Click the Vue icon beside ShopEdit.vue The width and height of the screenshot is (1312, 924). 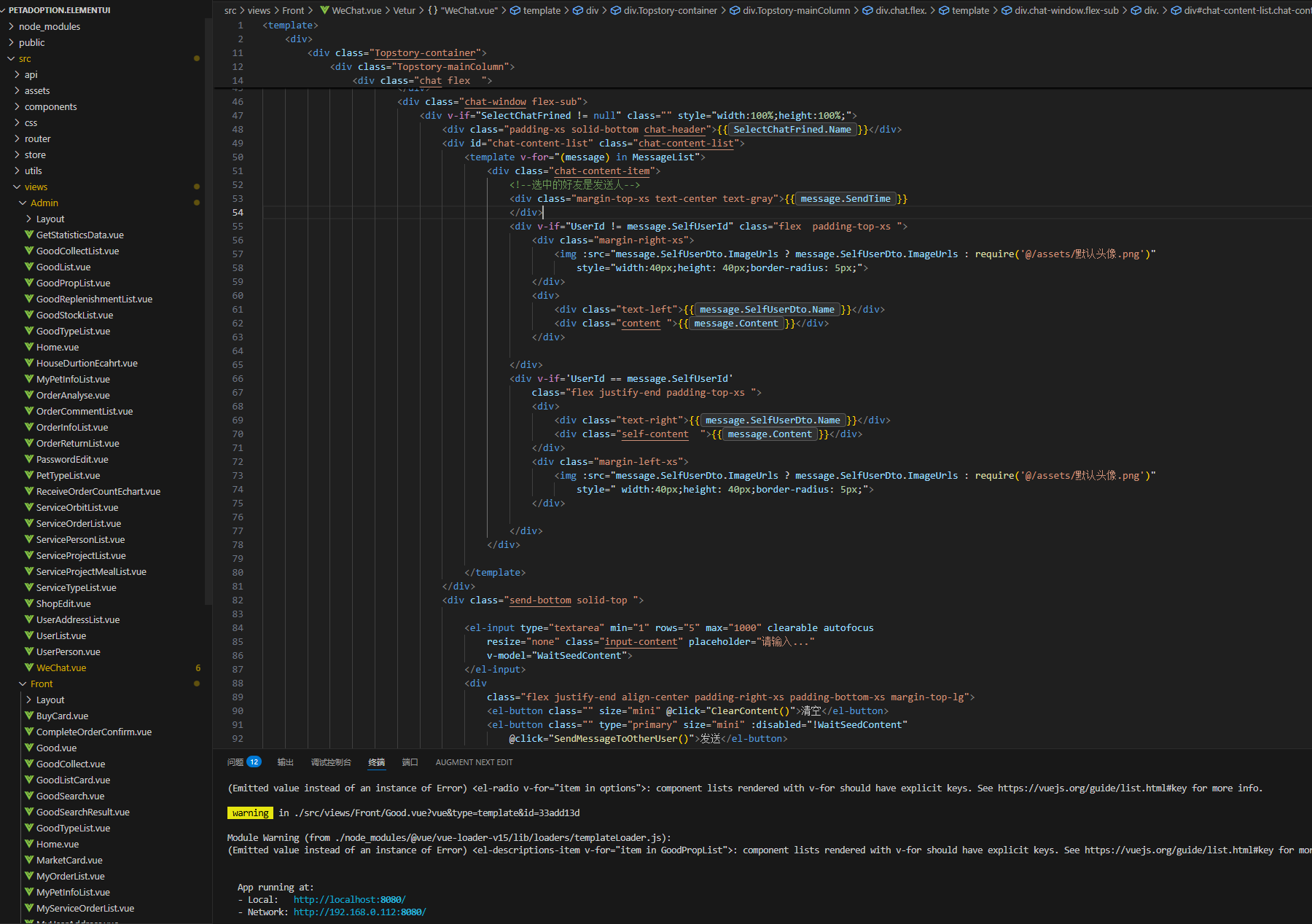(29, 603)
